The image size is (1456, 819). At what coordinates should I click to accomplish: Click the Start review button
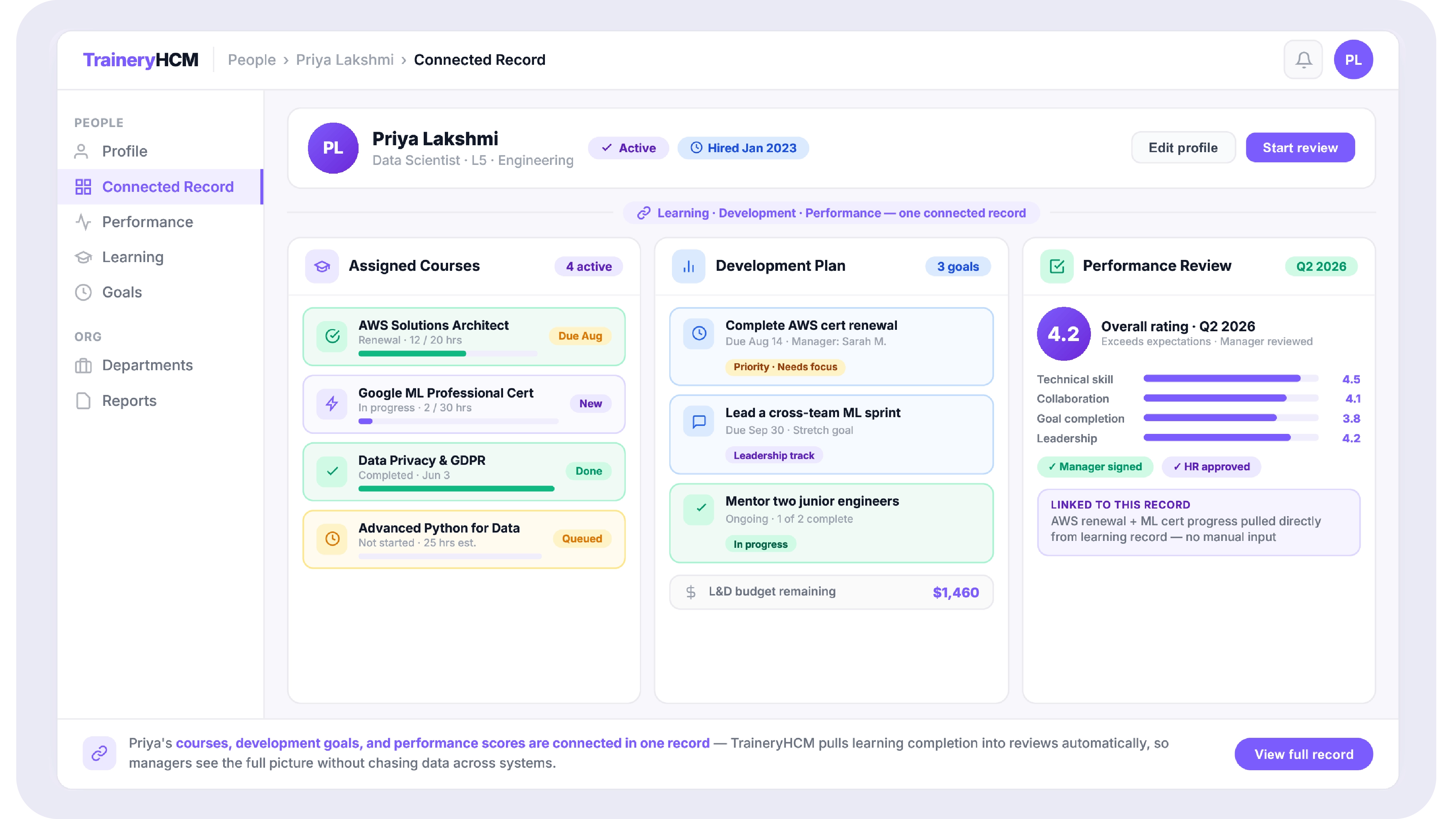(1300, 147)
